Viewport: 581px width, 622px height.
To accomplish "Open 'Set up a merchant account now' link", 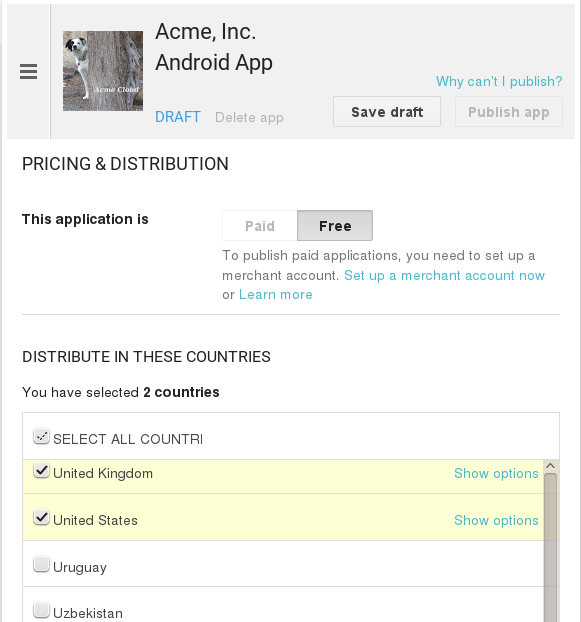I will coord(444,275).
